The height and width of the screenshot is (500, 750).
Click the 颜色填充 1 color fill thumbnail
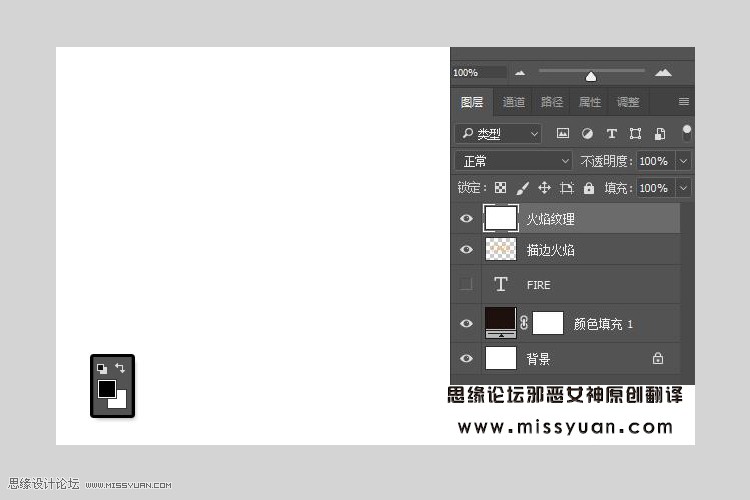pos(500,323)
